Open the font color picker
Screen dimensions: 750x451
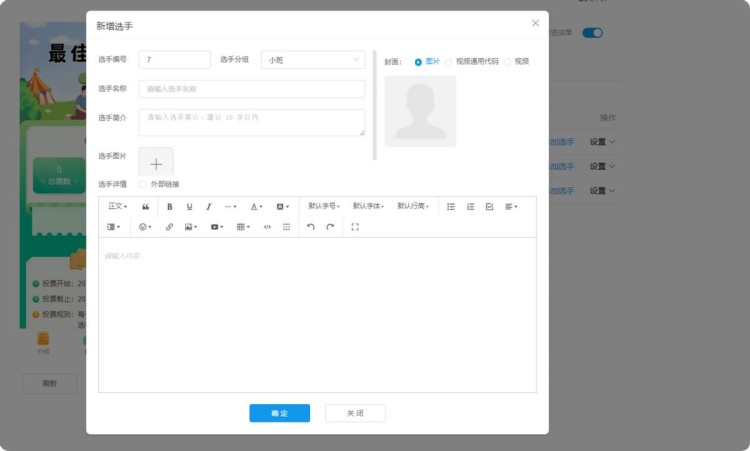point(256,207)
